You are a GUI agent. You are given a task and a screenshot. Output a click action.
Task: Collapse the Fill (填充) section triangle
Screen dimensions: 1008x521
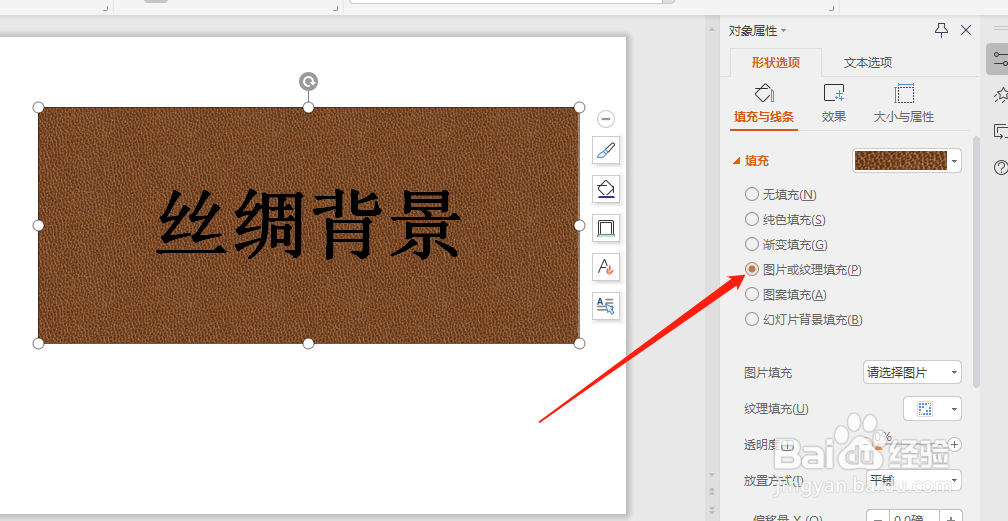click(x=737, y=161)
